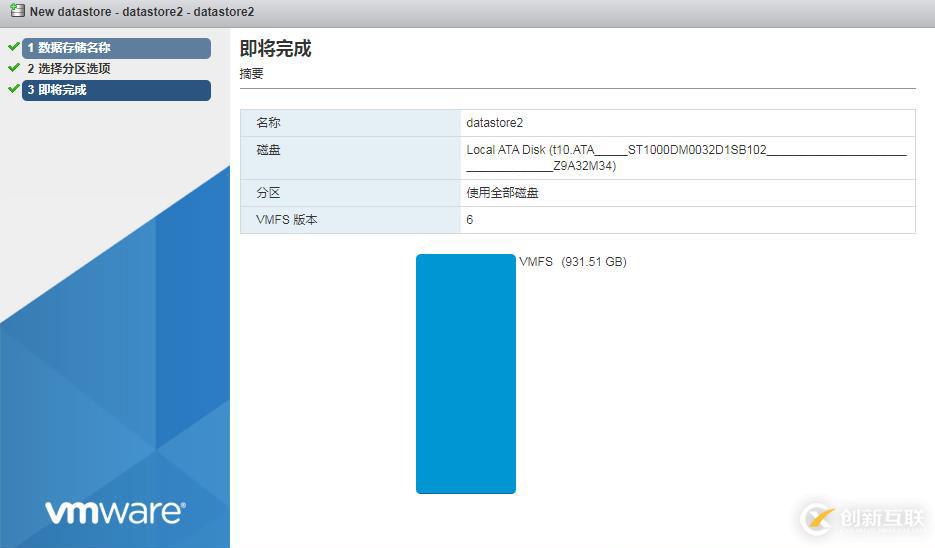Click the New datastore title bar icon
Screen dimensions: 935x548
pos(17,10)
